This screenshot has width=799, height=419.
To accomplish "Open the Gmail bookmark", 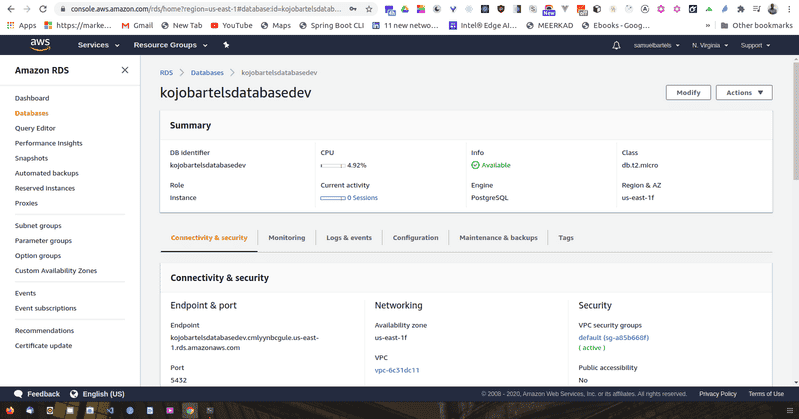I will [137, 25].
